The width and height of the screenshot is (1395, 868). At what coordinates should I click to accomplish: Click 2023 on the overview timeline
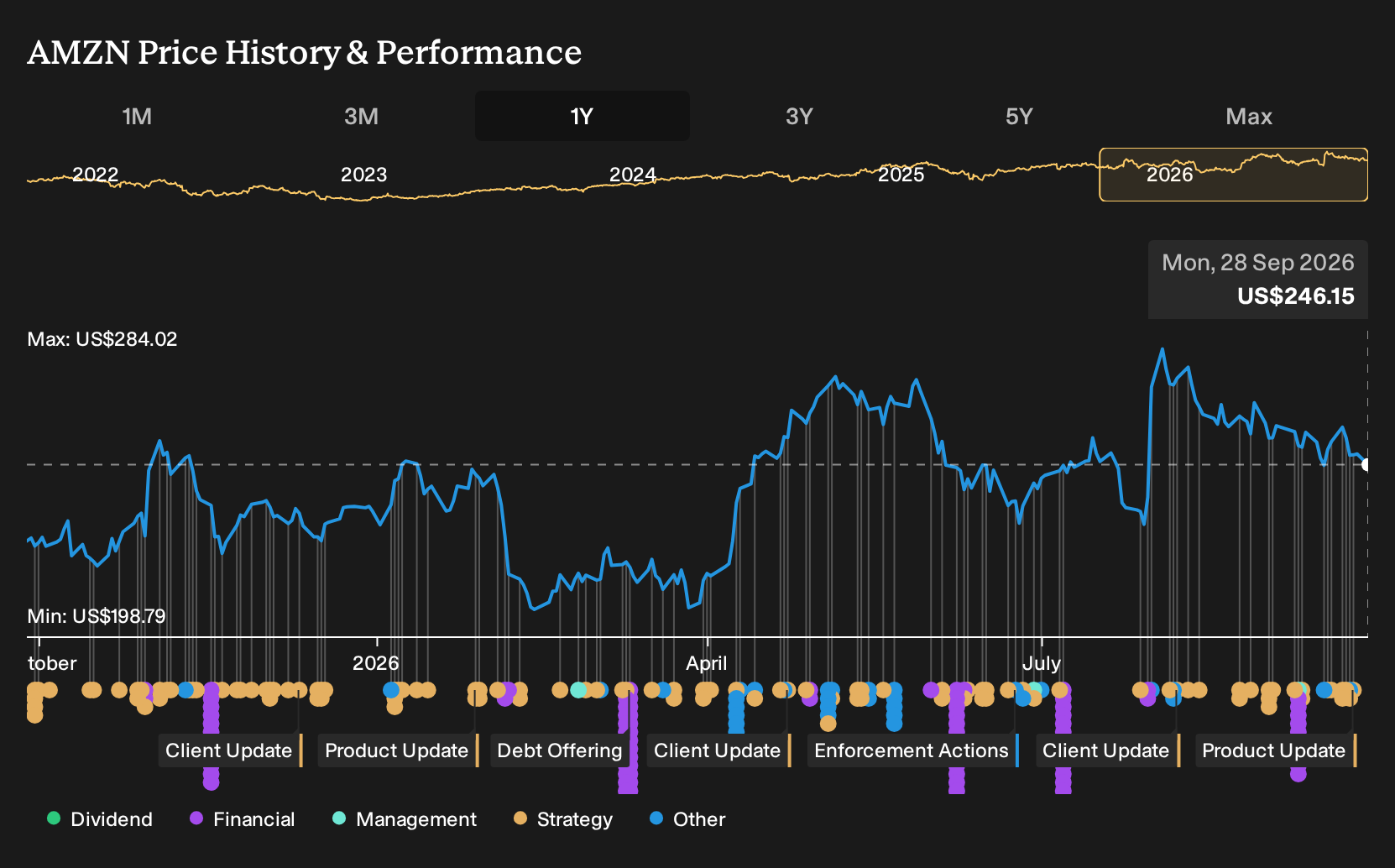pyautogui.click(x=363, y=175)
